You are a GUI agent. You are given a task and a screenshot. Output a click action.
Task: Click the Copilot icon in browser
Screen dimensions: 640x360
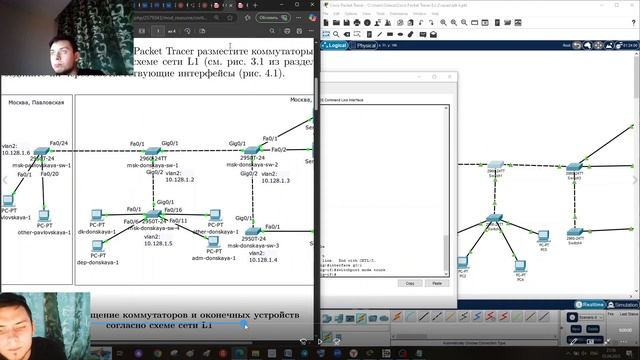pyautogui.click(x=312, y=18)
